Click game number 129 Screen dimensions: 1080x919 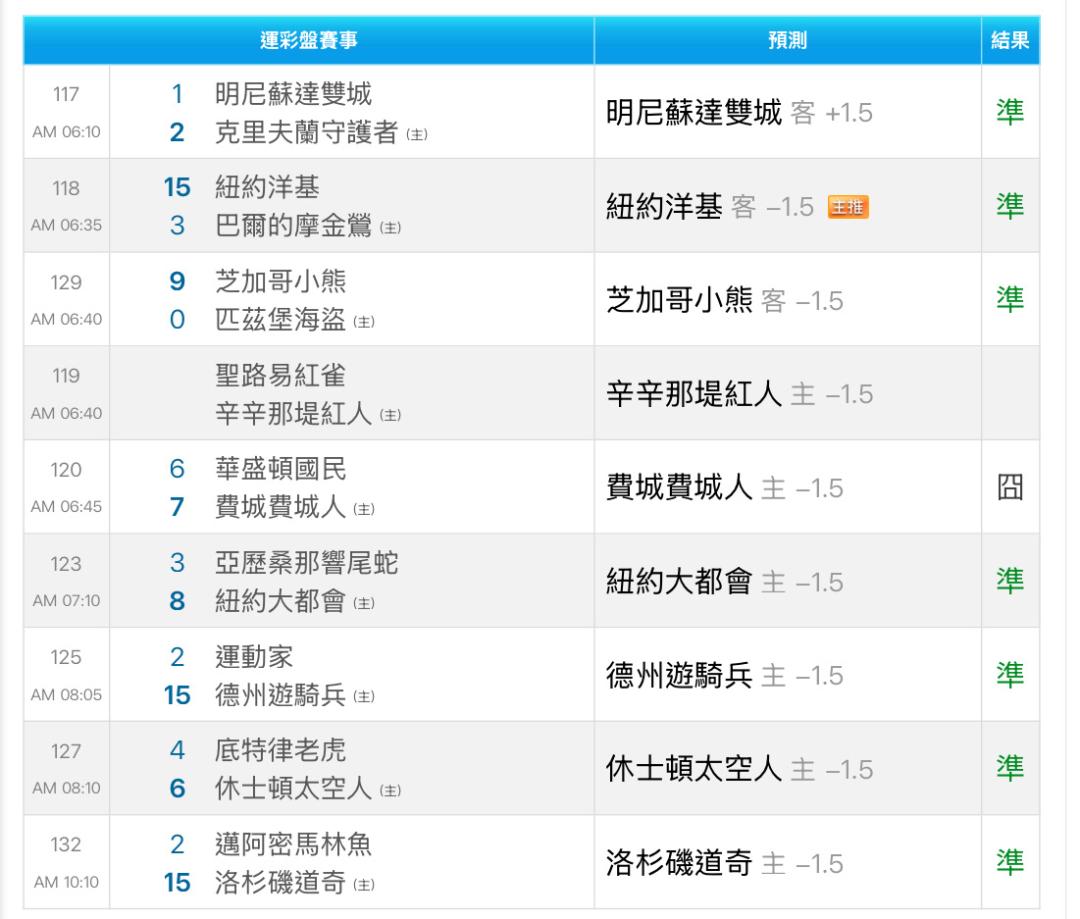click(66, 282)
